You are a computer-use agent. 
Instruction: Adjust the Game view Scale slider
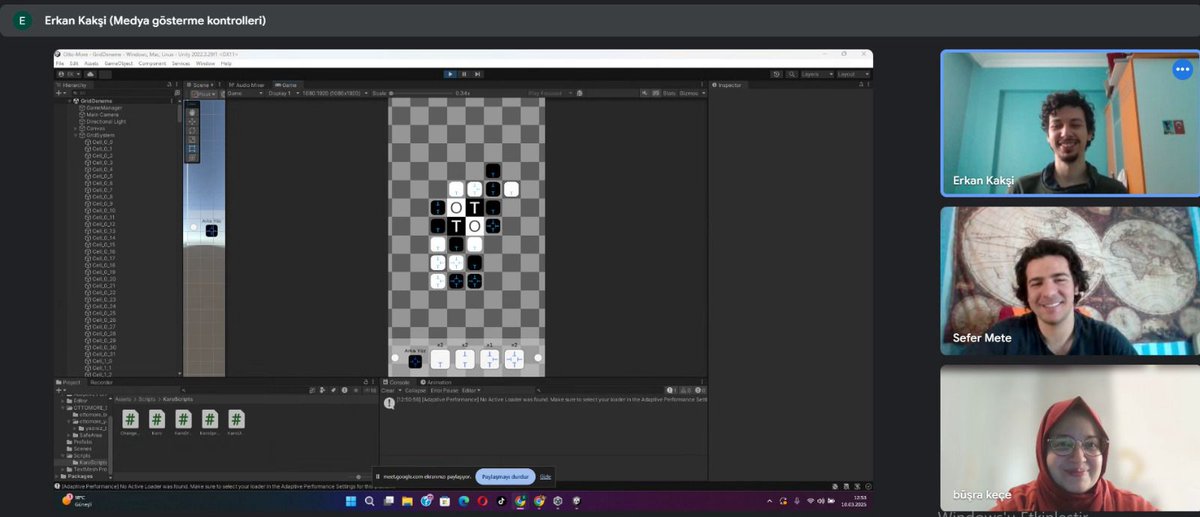(x=422, y=93)
